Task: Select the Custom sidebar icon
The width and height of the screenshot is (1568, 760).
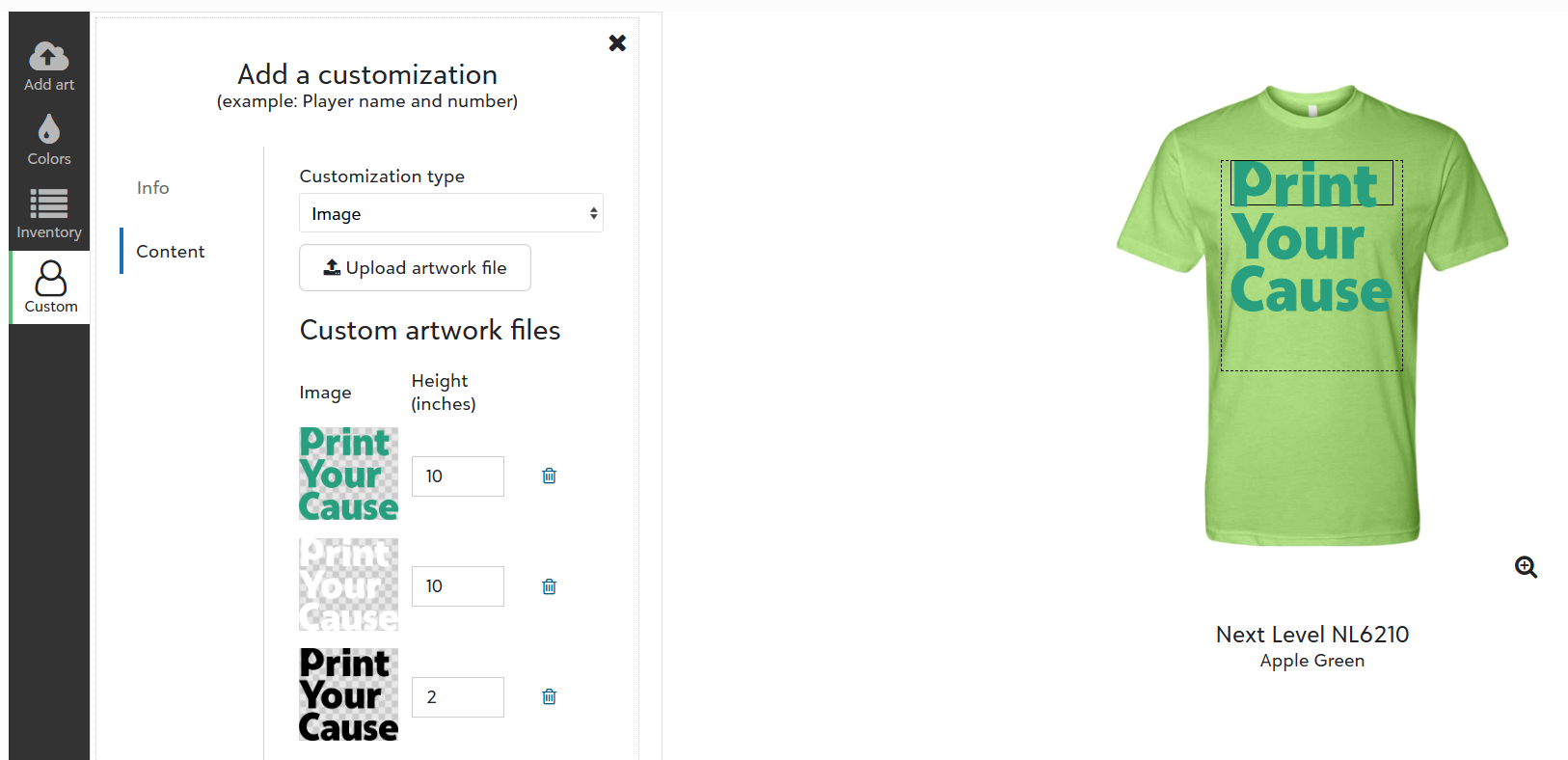Action: pyautogui.click(x=50, y=287)
